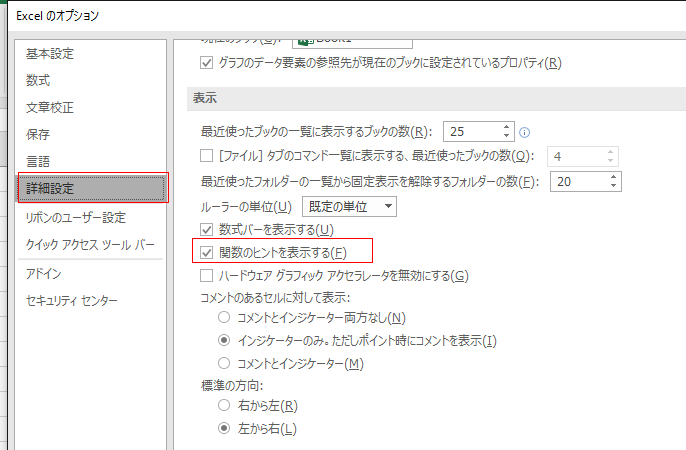
Task: Uncheck 関数のヒントを表示する
Action: [206, 252]
